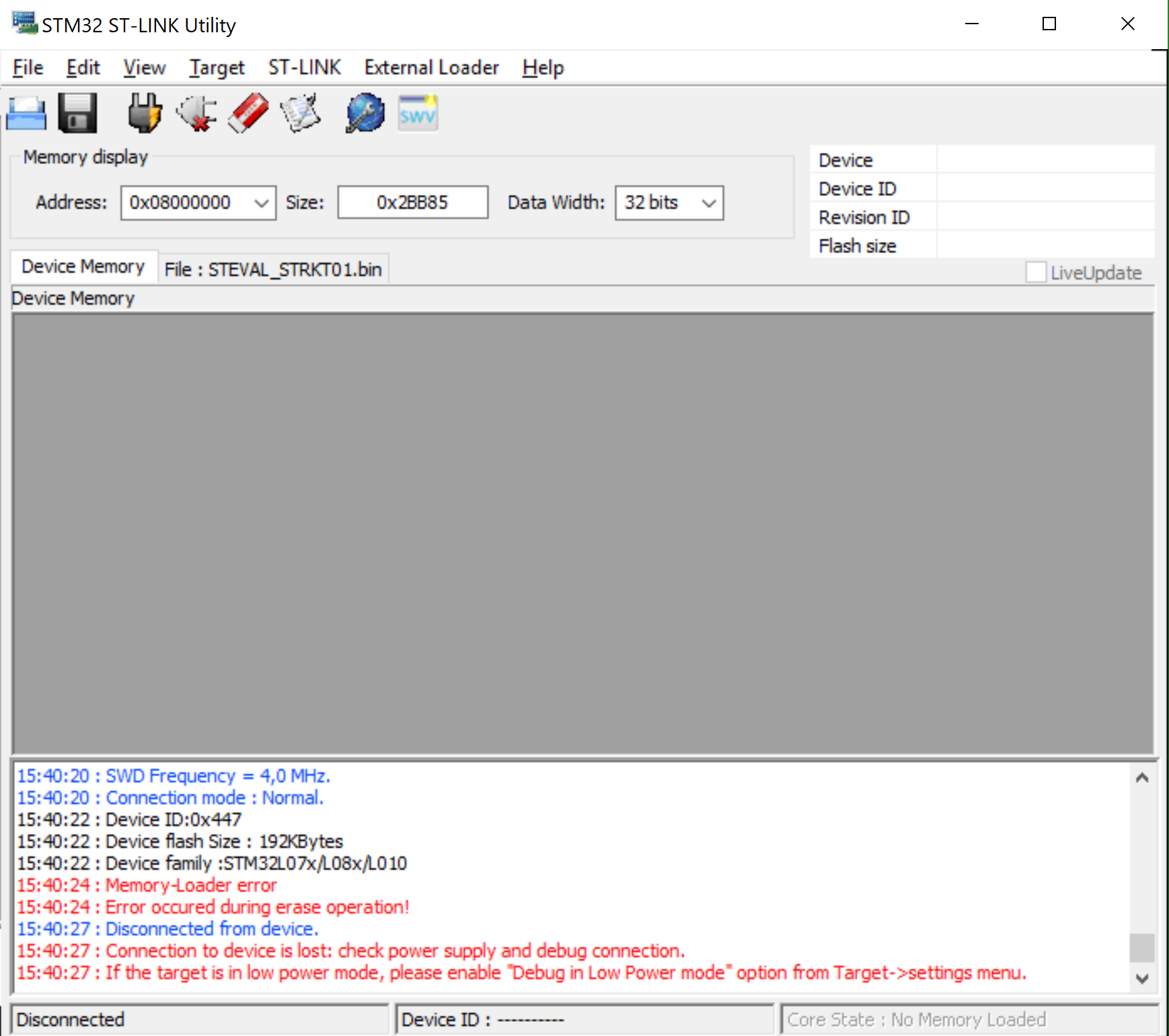Open the Program and verify icon
This screenshot has width=1169, height=1036.
[x=300, y=113]
